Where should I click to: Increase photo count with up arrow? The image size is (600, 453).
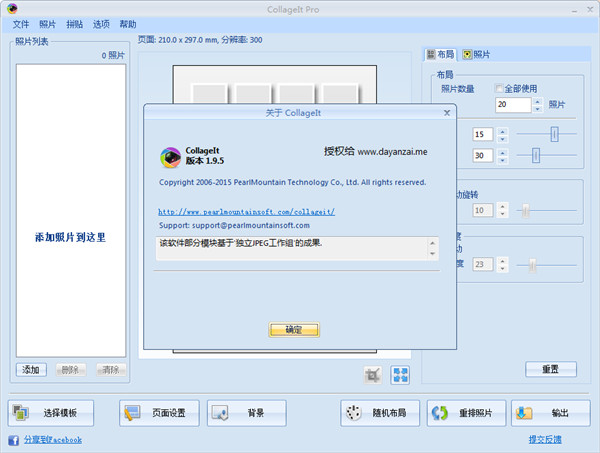click(x=538, y=101)
